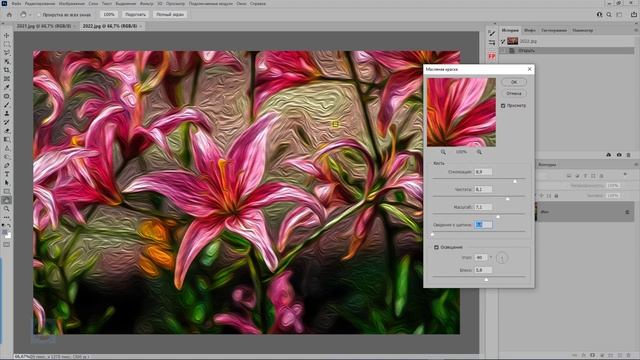Viewport: 640px width, 360px height.
Task: Toggle history brush source for 2022.jpg snapshot
Action: click(503, 41)
